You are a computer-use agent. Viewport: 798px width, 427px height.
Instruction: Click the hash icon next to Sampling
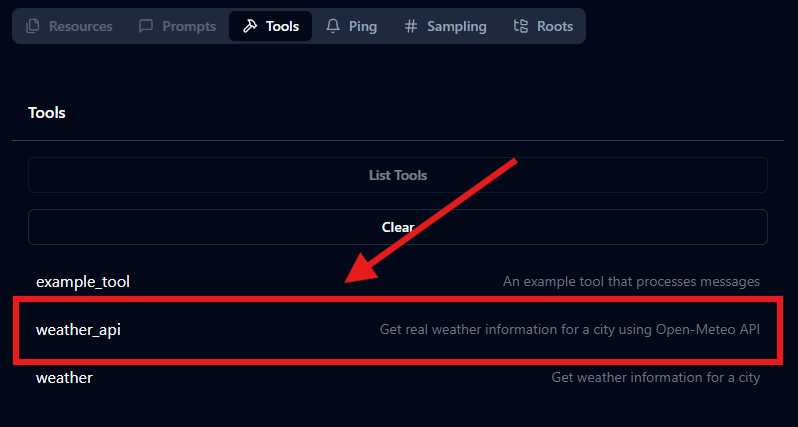411,26
